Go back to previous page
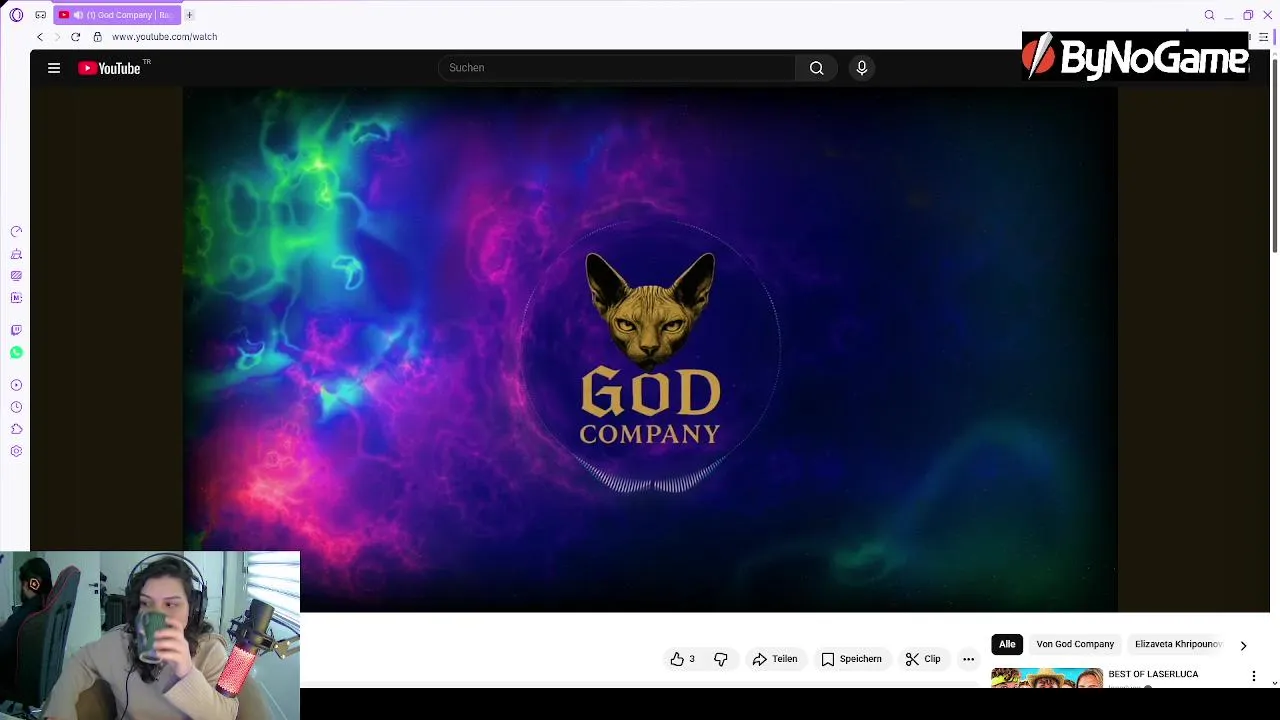1280x720 pixels. tap(40, 37)
